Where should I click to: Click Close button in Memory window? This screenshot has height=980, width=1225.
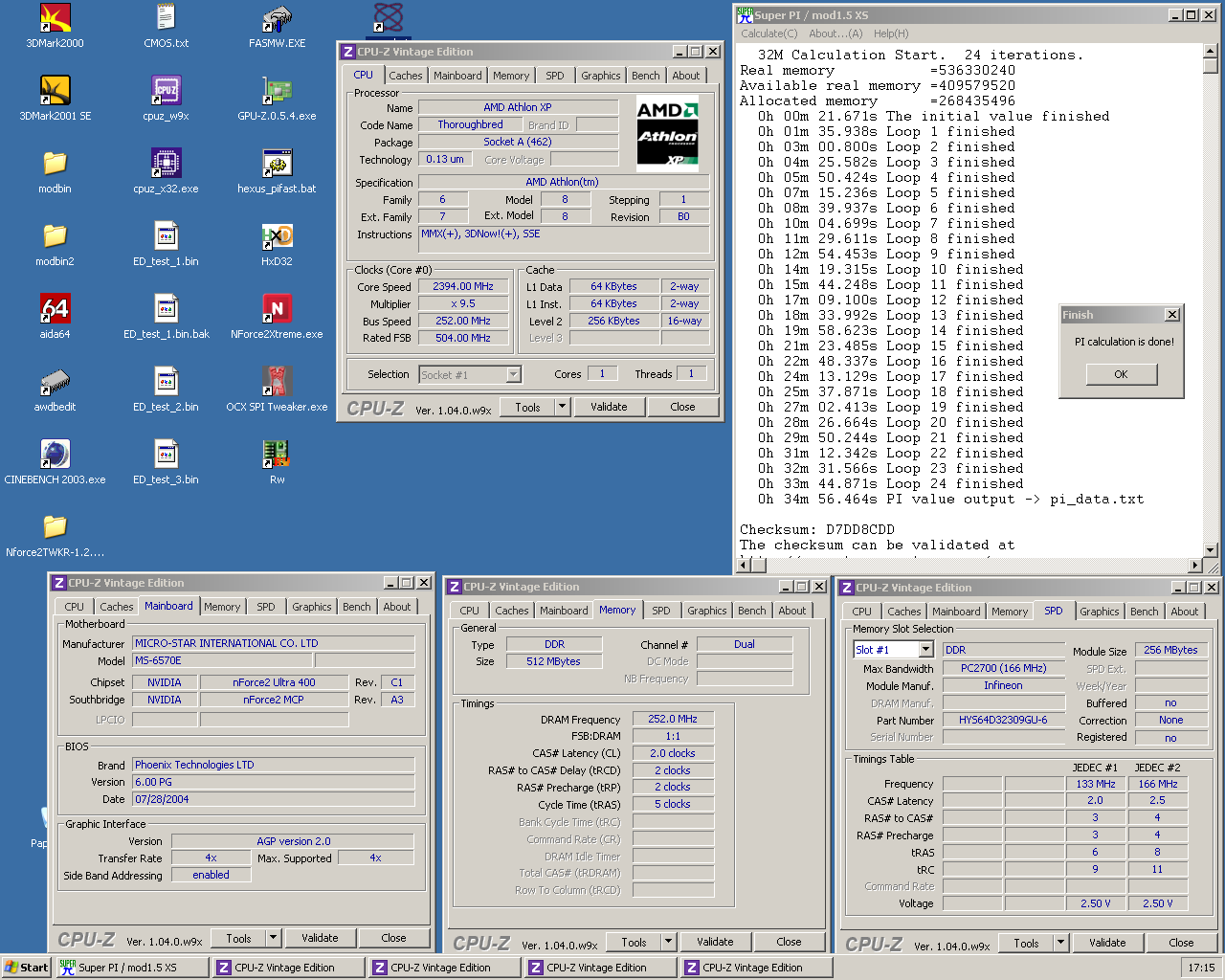click(789, 942)
